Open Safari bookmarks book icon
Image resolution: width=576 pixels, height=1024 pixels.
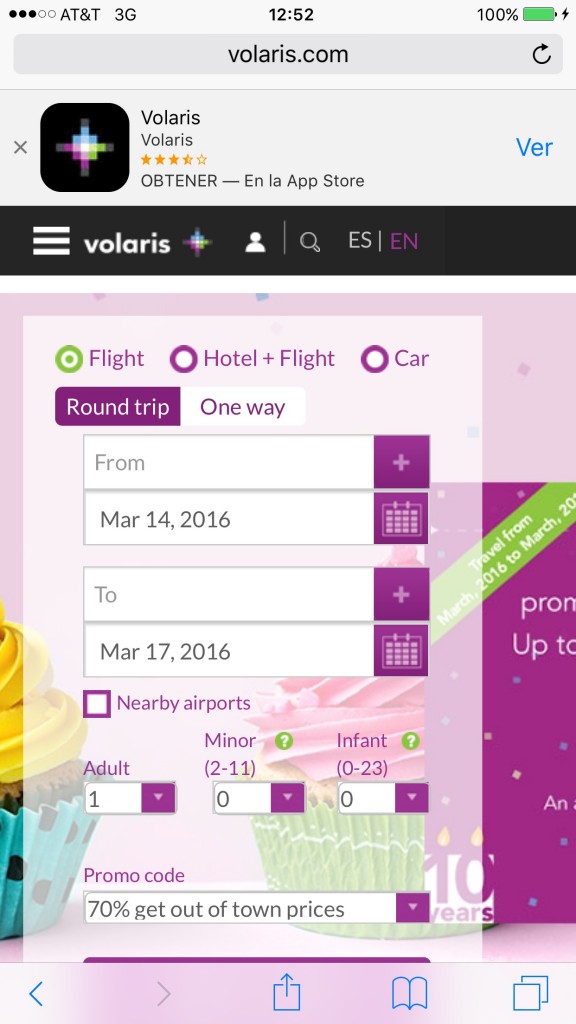coord(409,993)
